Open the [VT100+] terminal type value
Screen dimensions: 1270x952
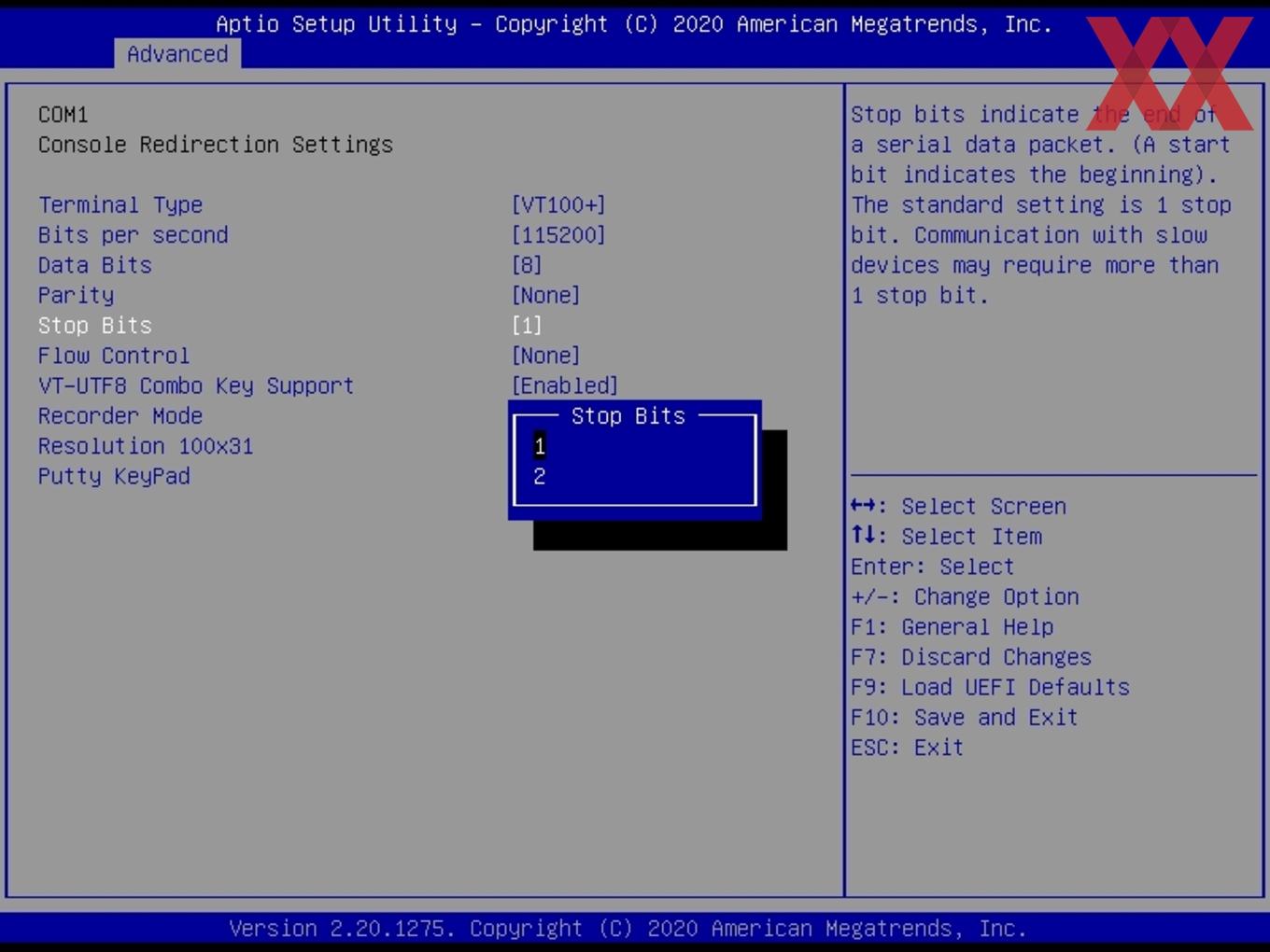point(558,204)
